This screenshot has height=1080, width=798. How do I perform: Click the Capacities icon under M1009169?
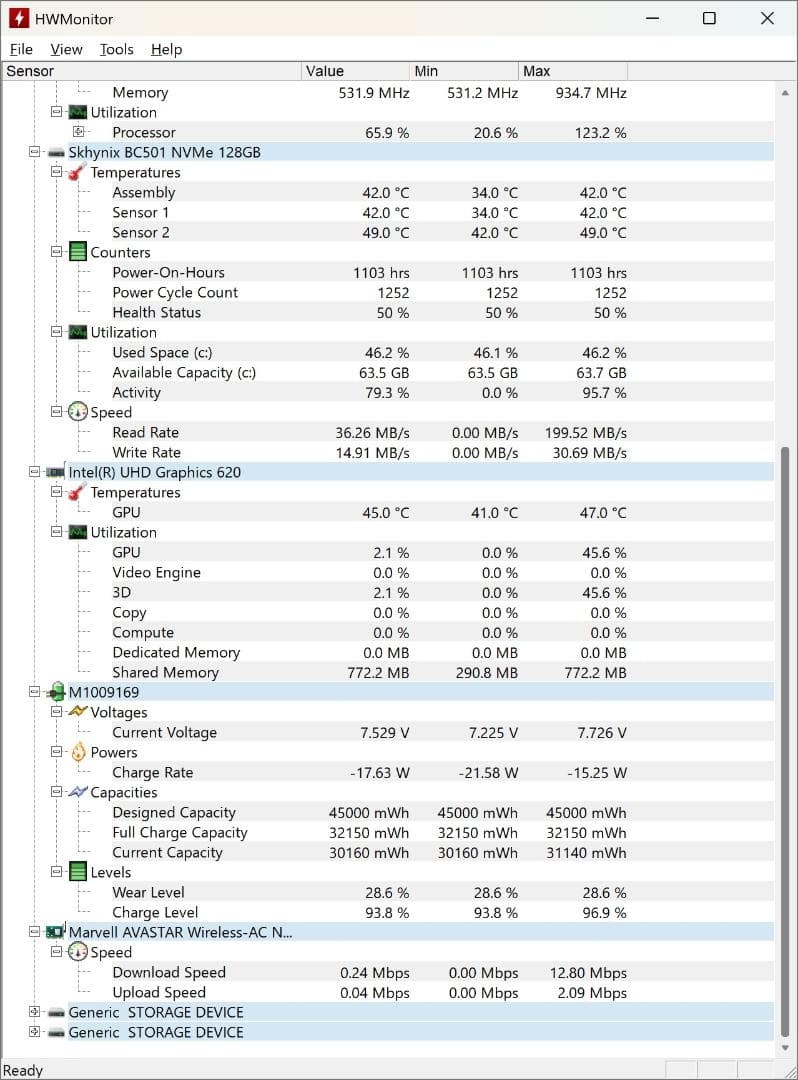click(78, 792)
